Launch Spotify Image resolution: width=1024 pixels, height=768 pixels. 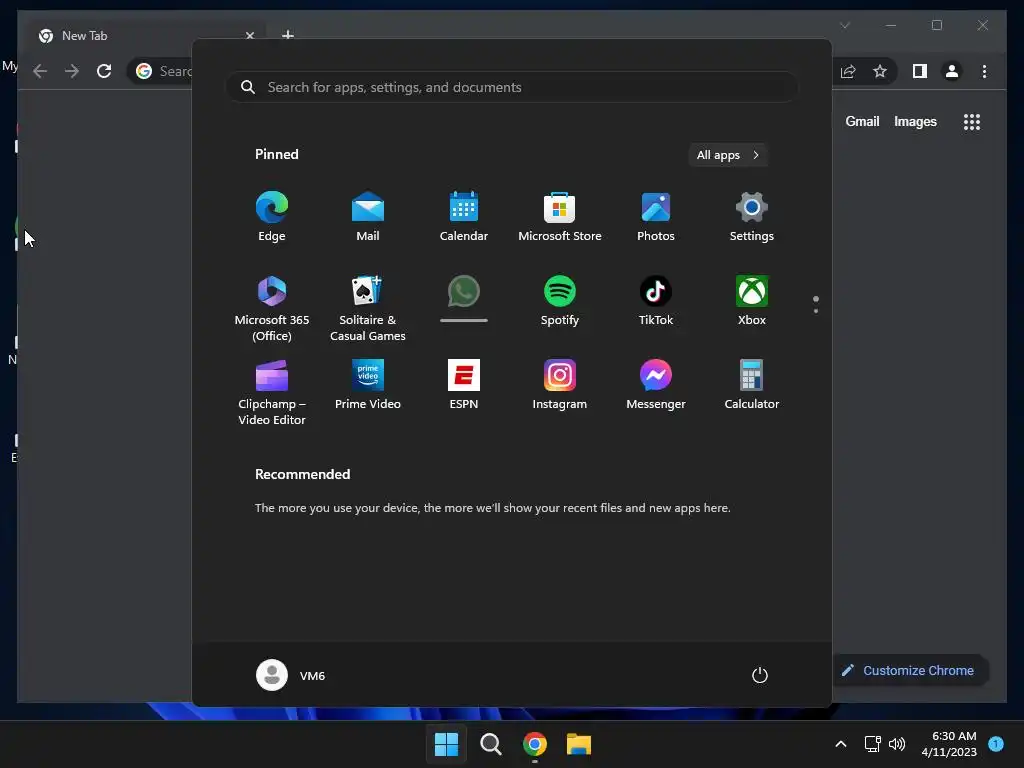point(560,300)
